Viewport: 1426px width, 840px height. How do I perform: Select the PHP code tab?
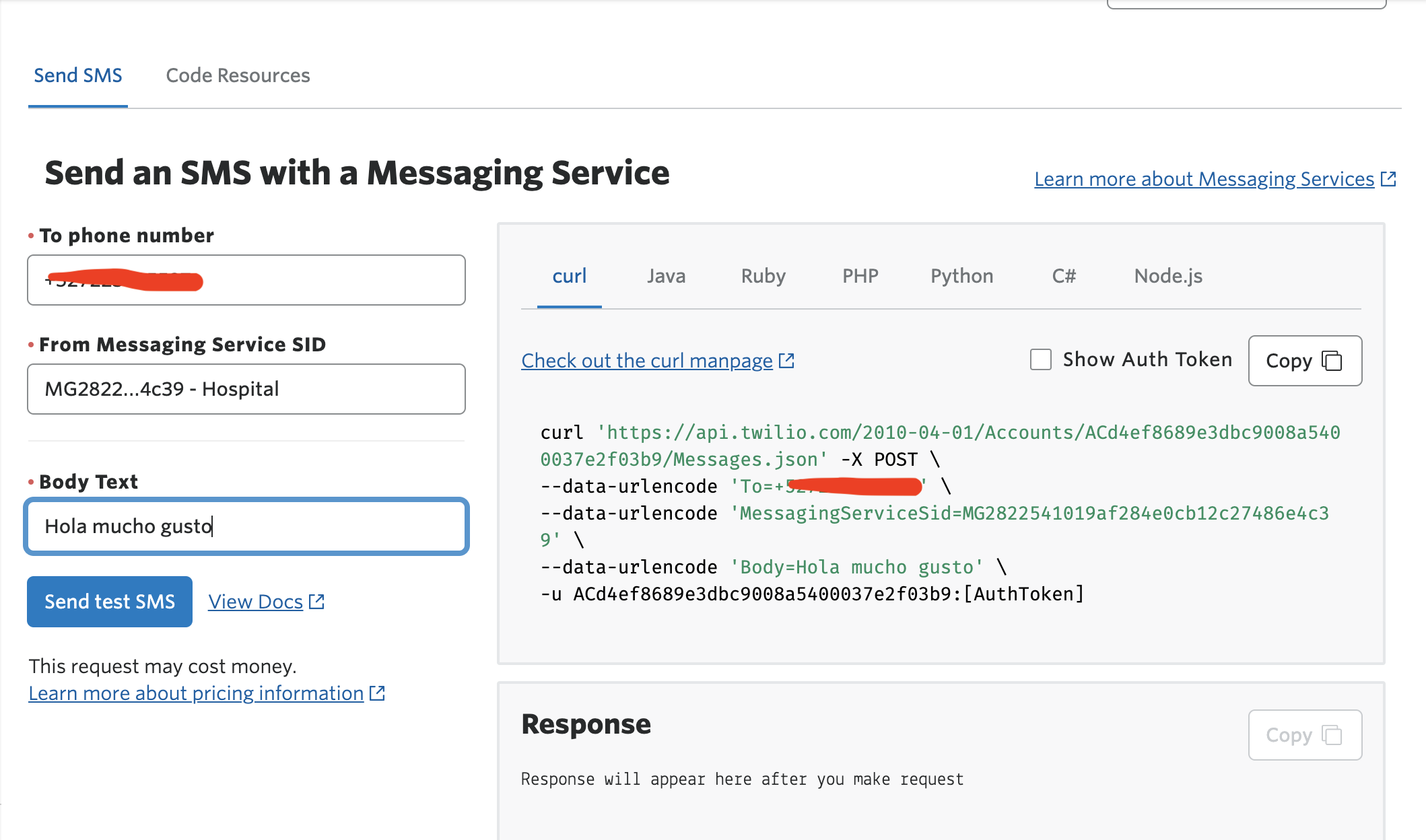click(x=860, y=276)
